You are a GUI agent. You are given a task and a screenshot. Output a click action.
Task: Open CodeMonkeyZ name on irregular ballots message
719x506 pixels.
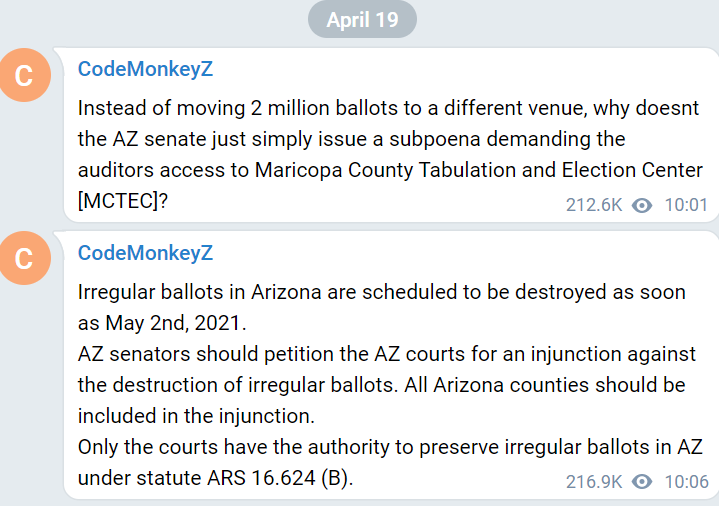pos(145,253)
